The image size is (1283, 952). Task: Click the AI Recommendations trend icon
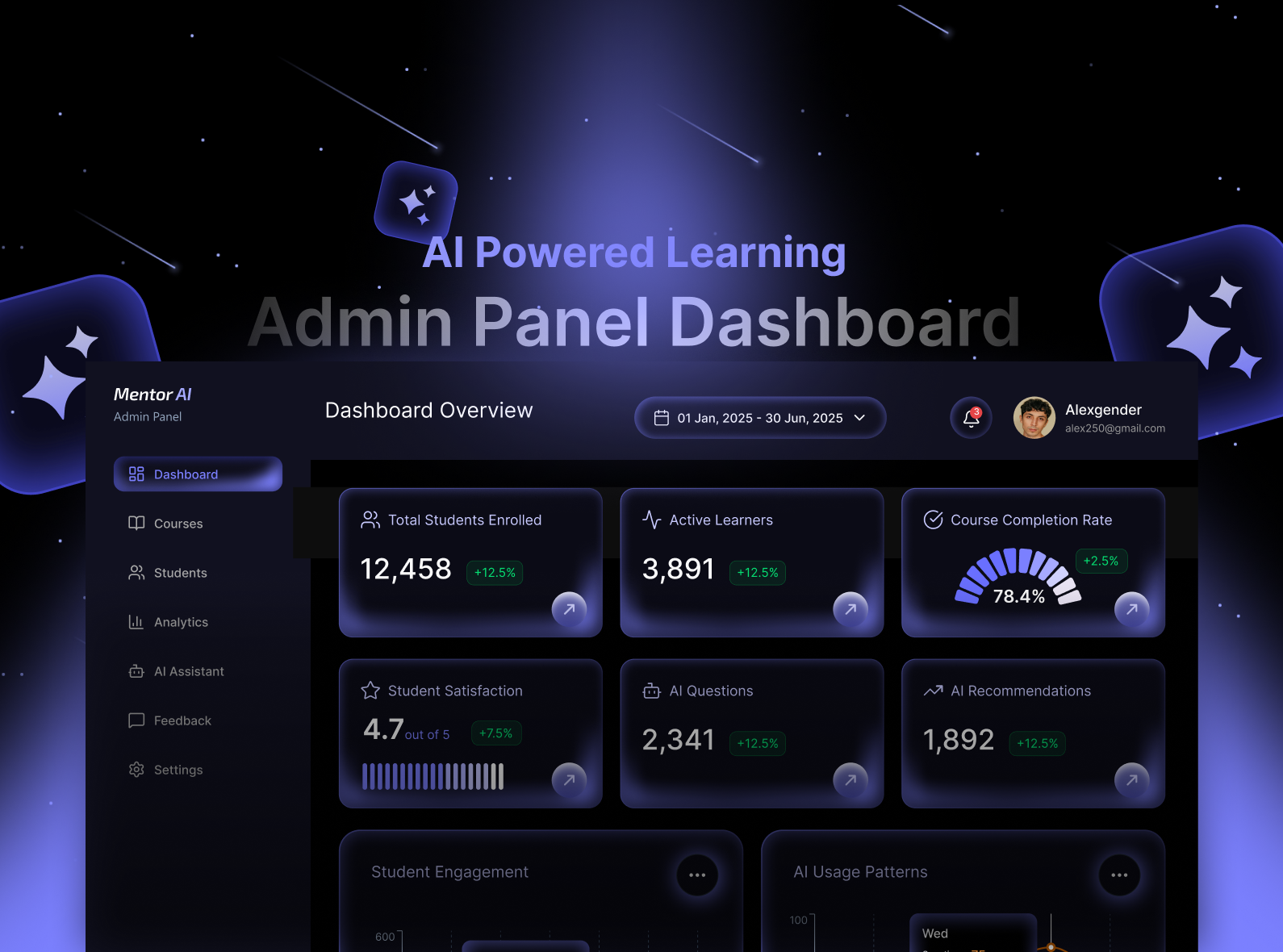click(933, 691)
